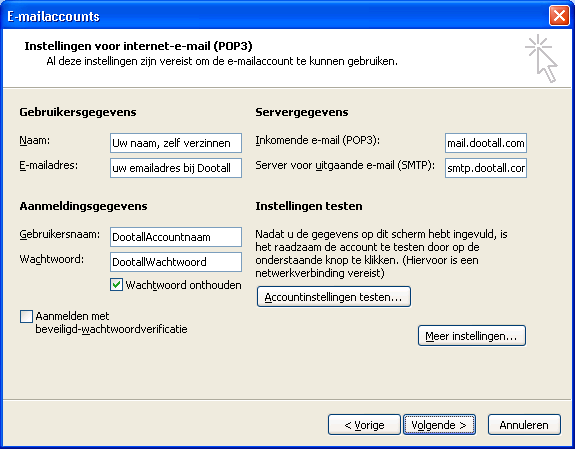Viewport: 575px width, 449px height.
Task: Click the Wachtwoord onthouden label text
Action: [x=183, y=285]
